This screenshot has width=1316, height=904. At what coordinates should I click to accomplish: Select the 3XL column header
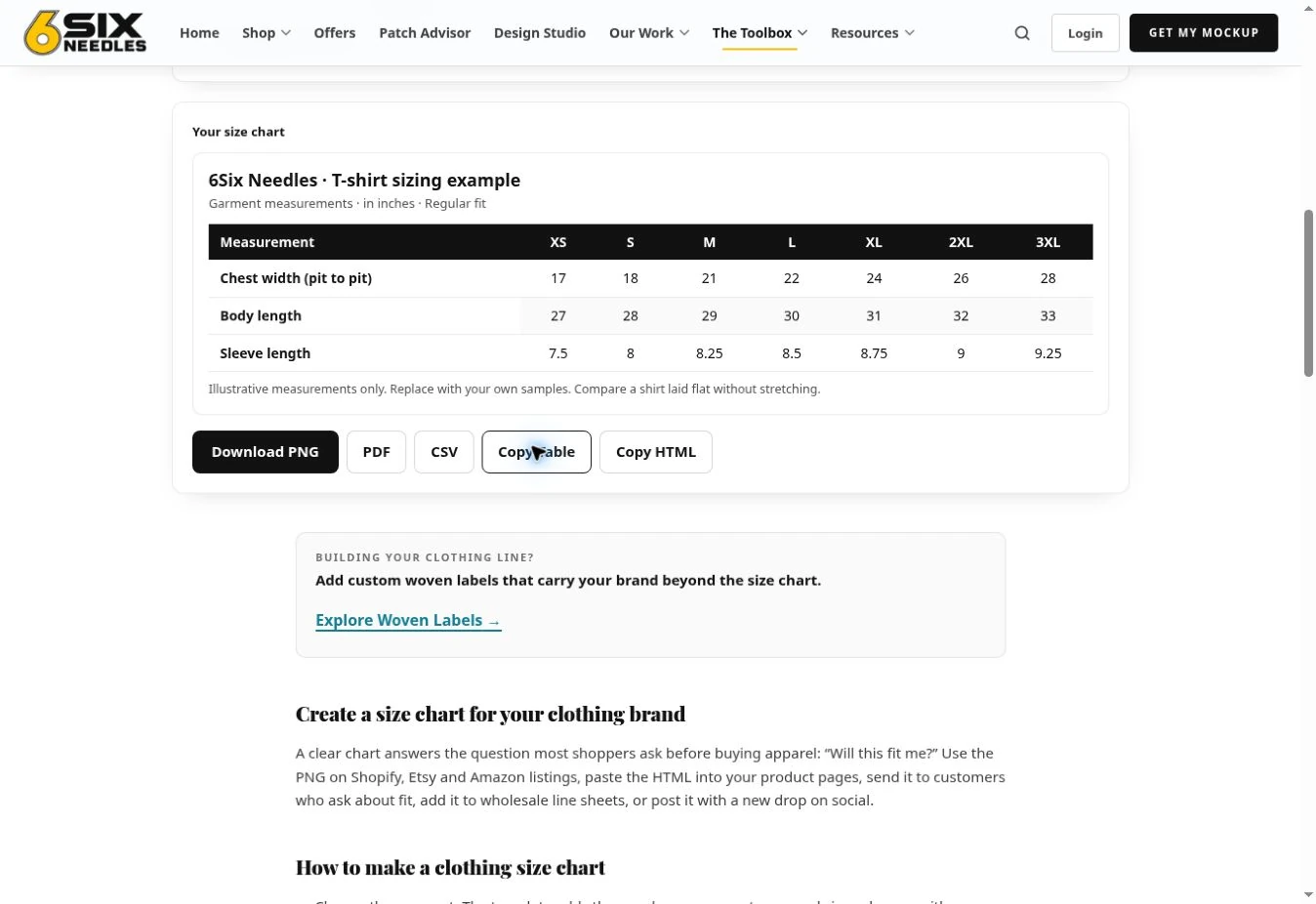click(1048, 242)
